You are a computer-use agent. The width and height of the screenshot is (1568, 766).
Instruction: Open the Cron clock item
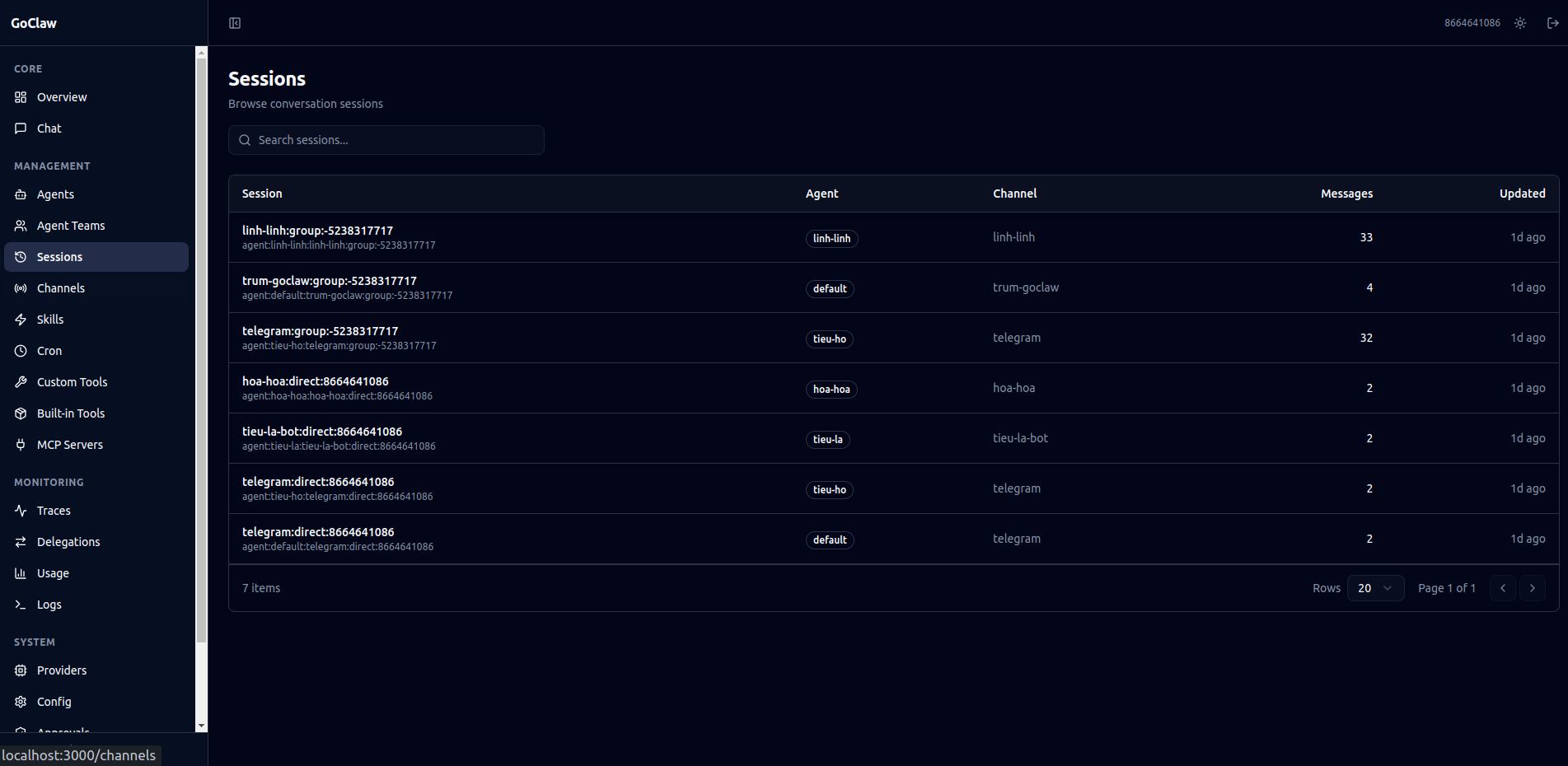pos(21,351)
